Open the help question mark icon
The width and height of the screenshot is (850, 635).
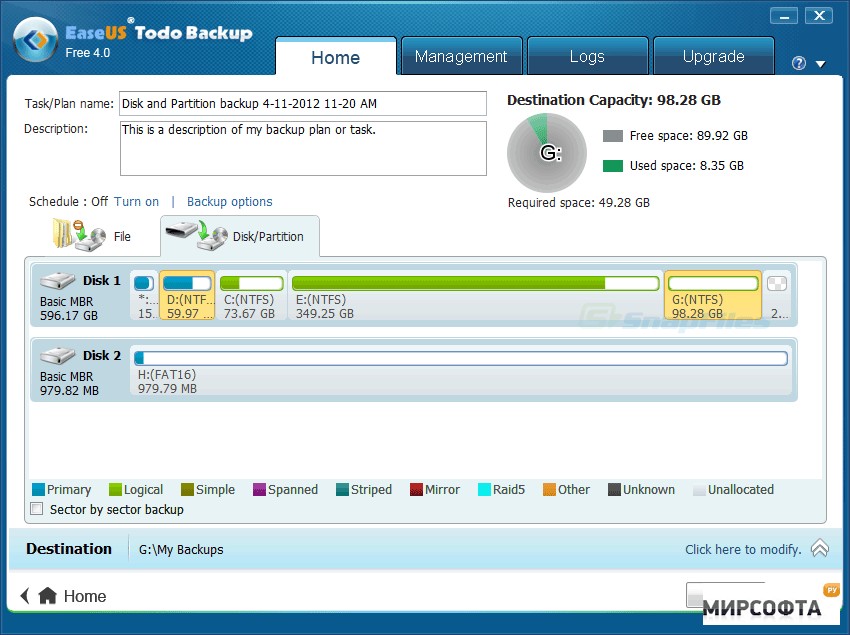pos(799,63)
